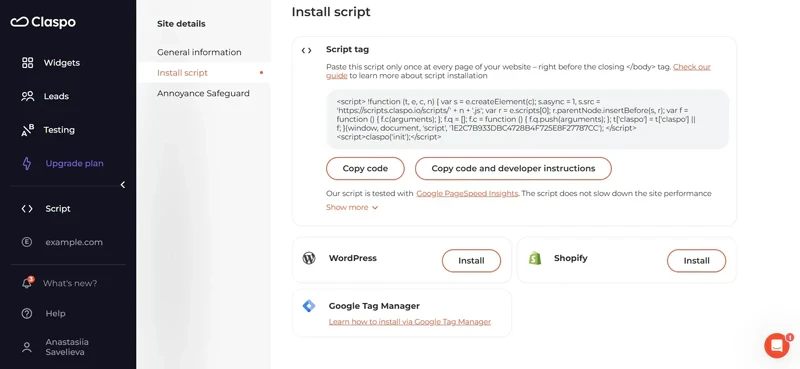
Task: Click the Shopify bag logo icon
Action: click(534, 258)
